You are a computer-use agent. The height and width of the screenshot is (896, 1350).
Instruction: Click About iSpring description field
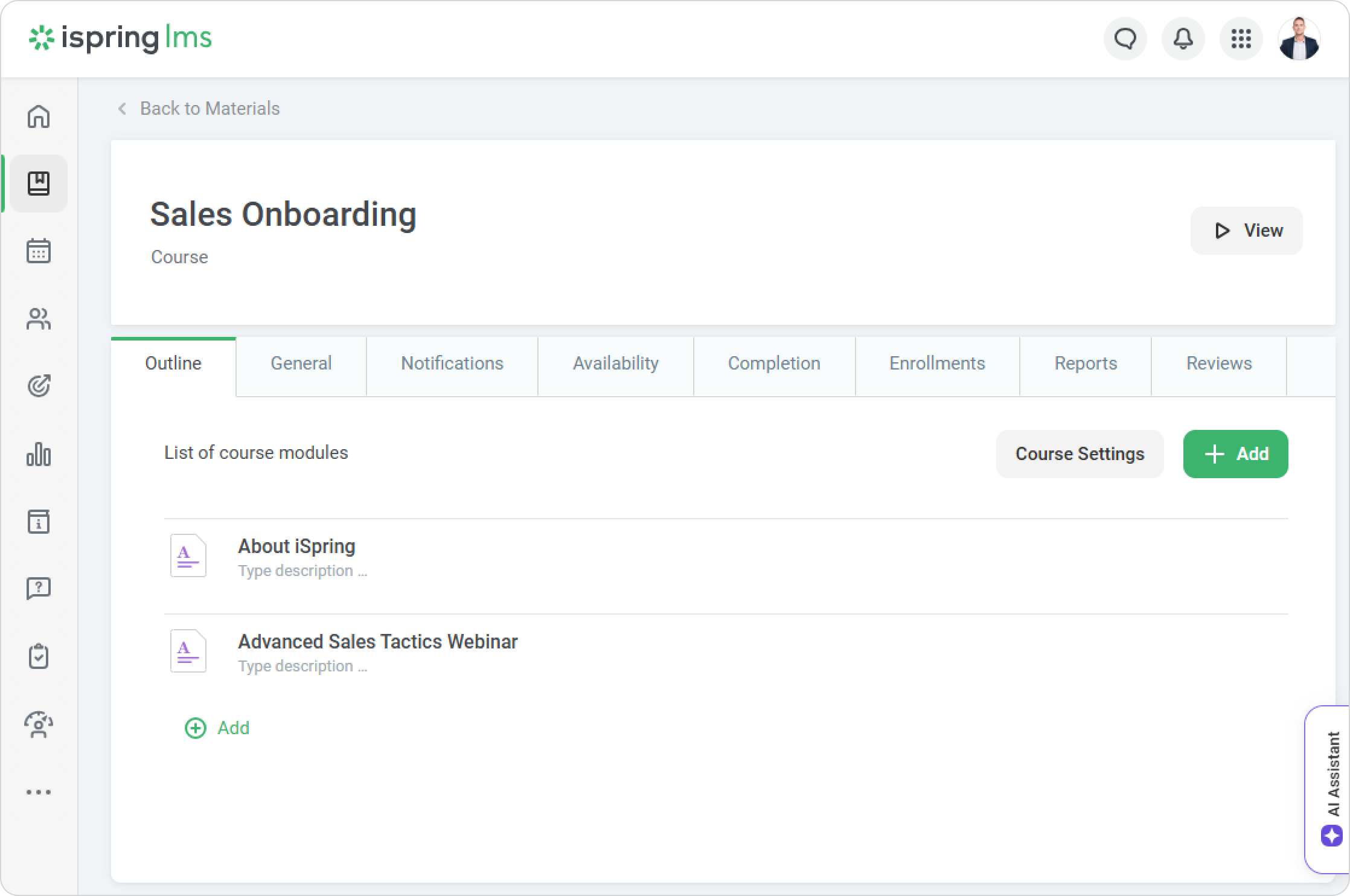coord(302,571)
